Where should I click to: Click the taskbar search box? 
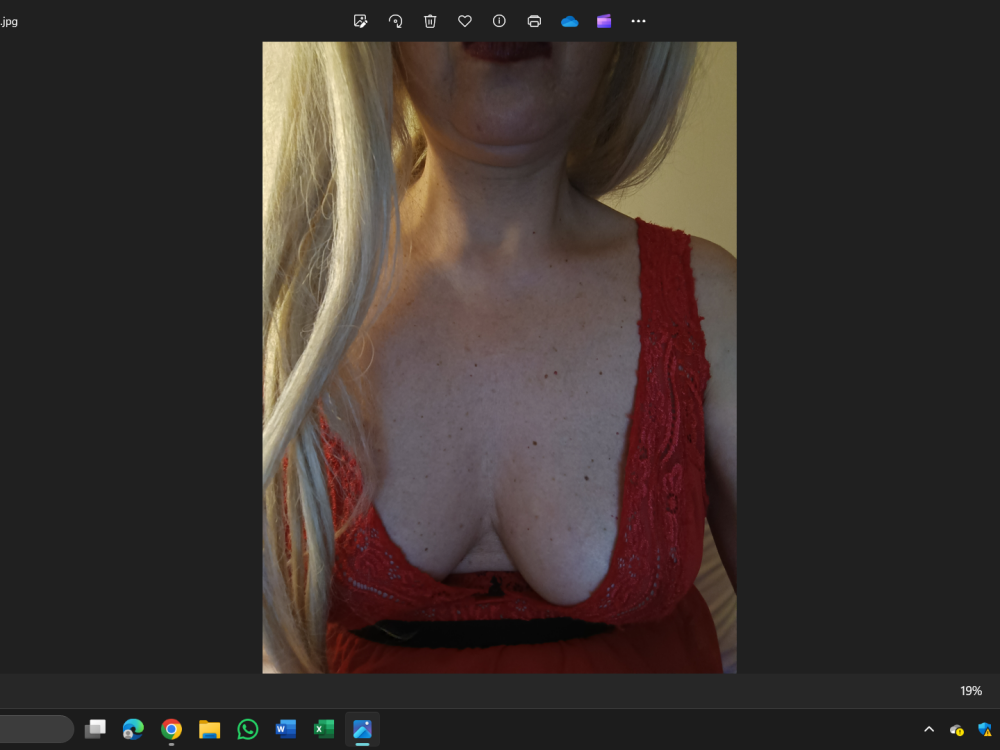[35, 729]
